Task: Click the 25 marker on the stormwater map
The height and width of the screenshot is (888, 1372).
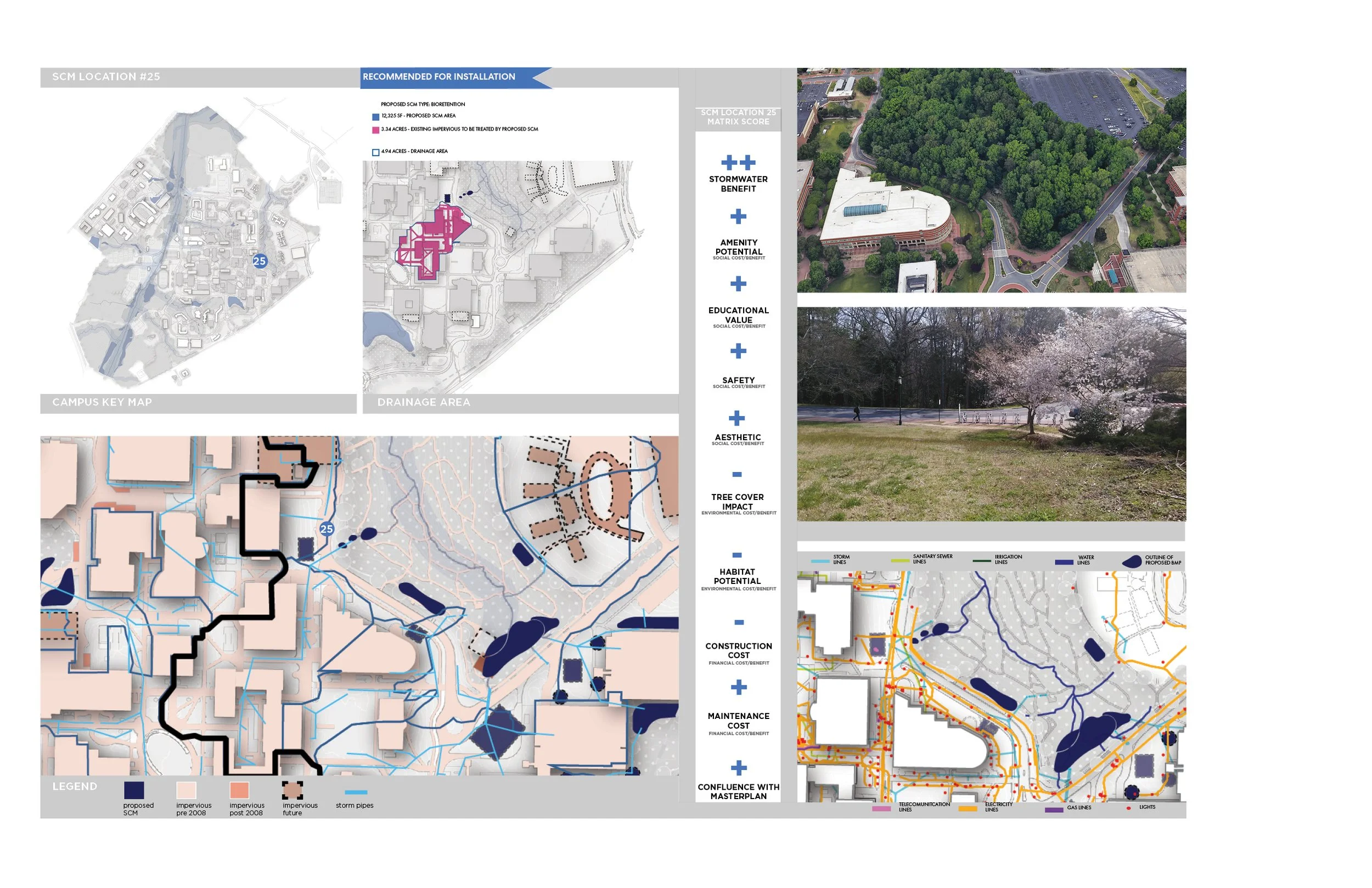Action: [327, 529]
